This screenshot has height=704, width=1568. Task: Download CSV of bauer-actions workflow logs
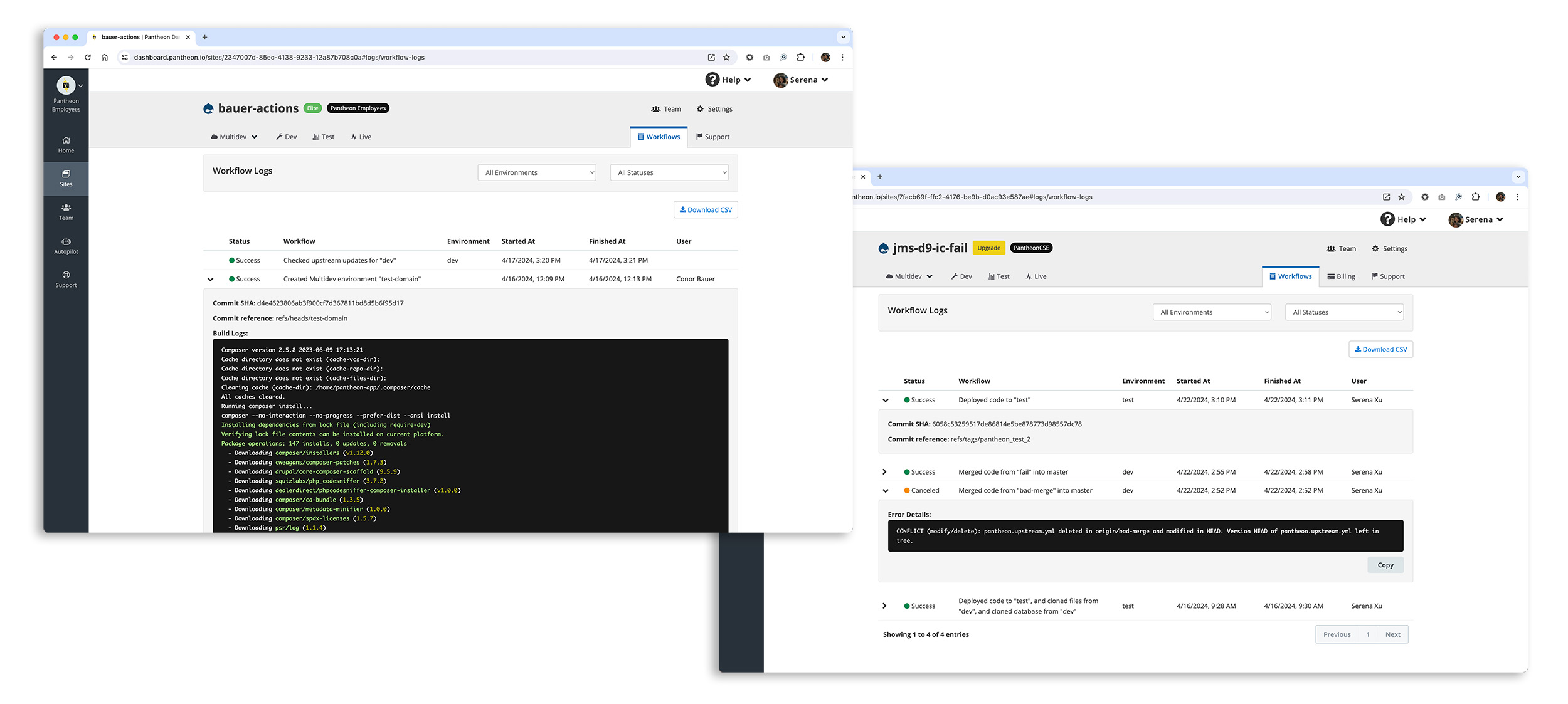click(x=706, y=210)
